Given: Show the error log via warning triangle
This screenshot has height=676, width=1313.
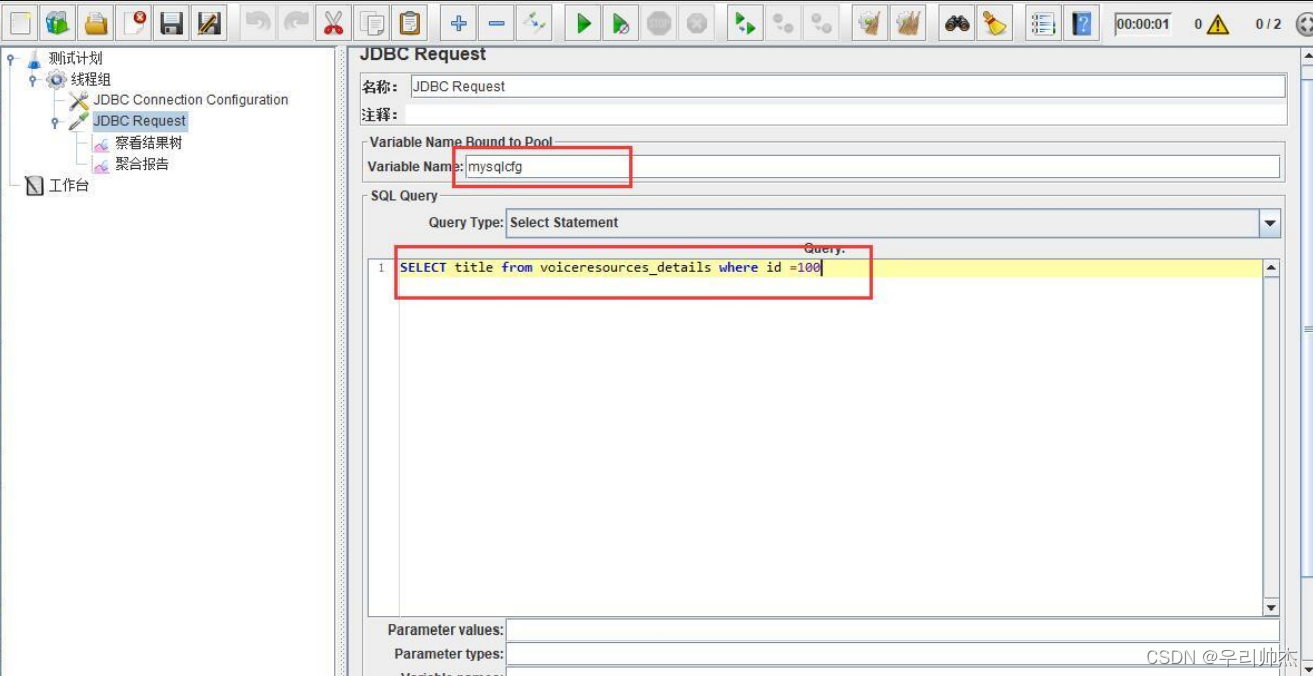Looking at the screenshot, I should coord(1217,24).
